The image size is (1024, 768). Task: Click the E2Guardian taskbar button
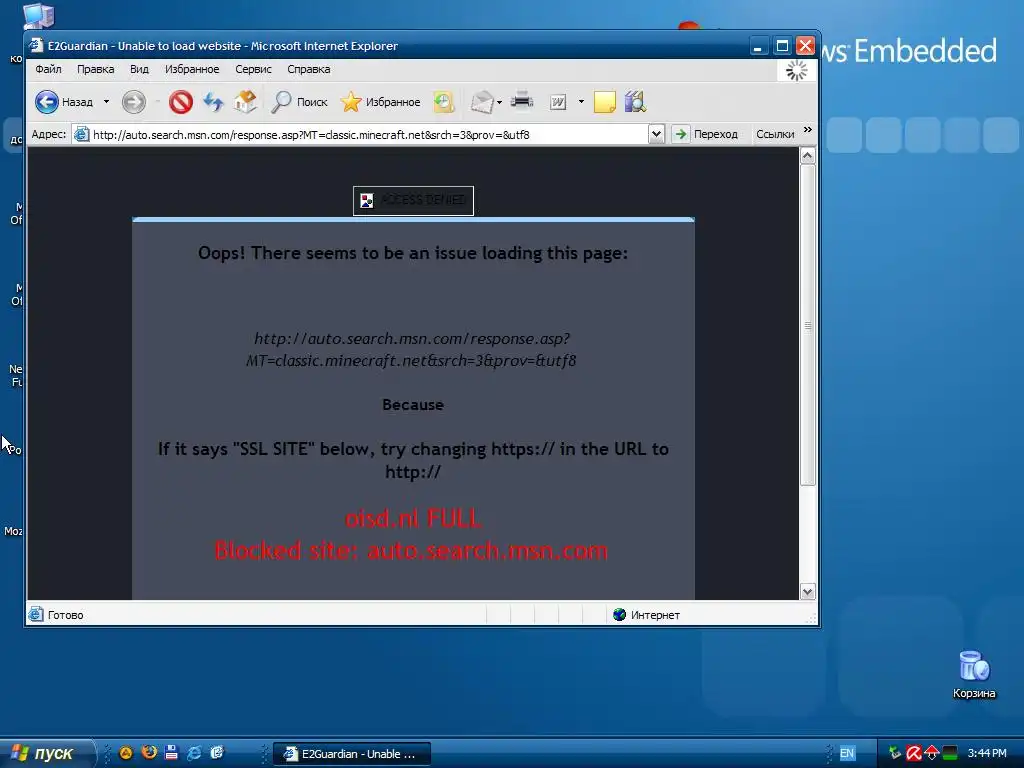click(351, 754)
